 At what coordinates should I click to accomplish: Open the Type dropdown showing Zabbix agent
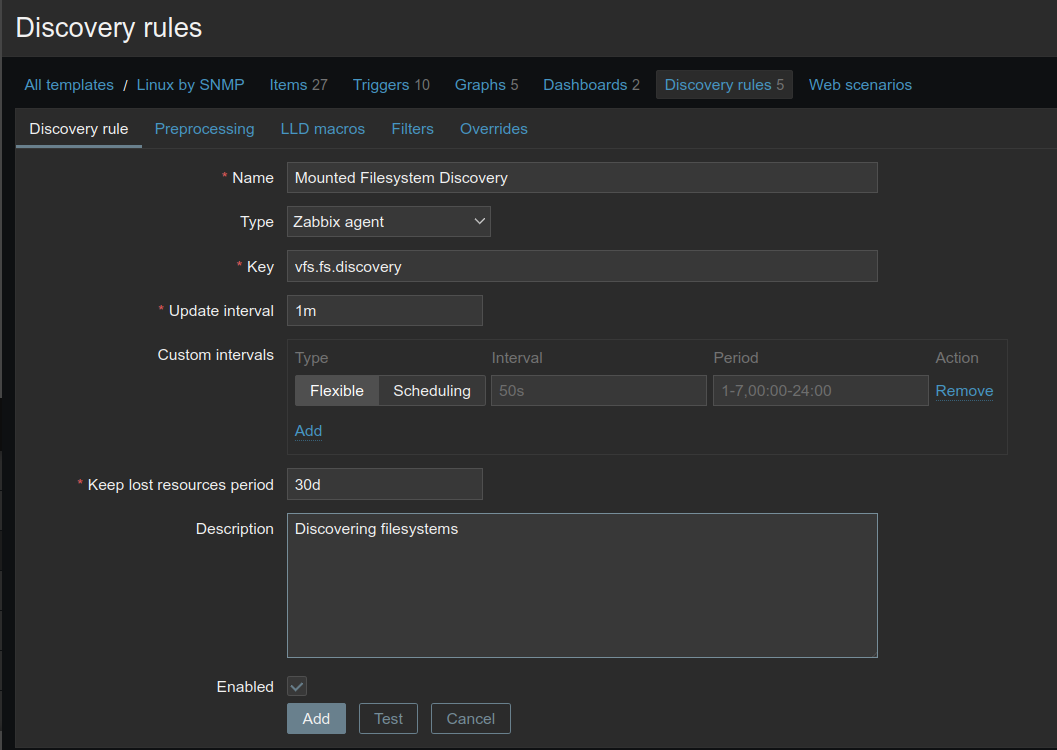pos(389,222)
